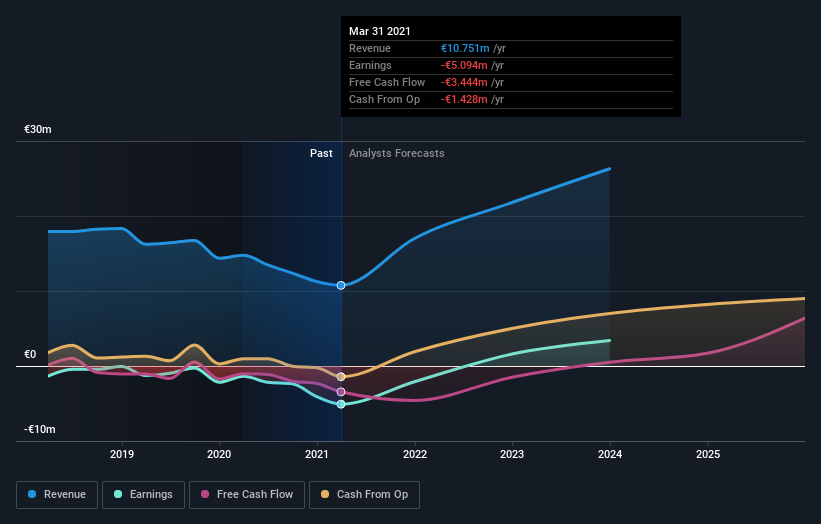821x524 pixels.
Task: Toggle the Cash From Op legend series
Action: (x=364, y=495)
